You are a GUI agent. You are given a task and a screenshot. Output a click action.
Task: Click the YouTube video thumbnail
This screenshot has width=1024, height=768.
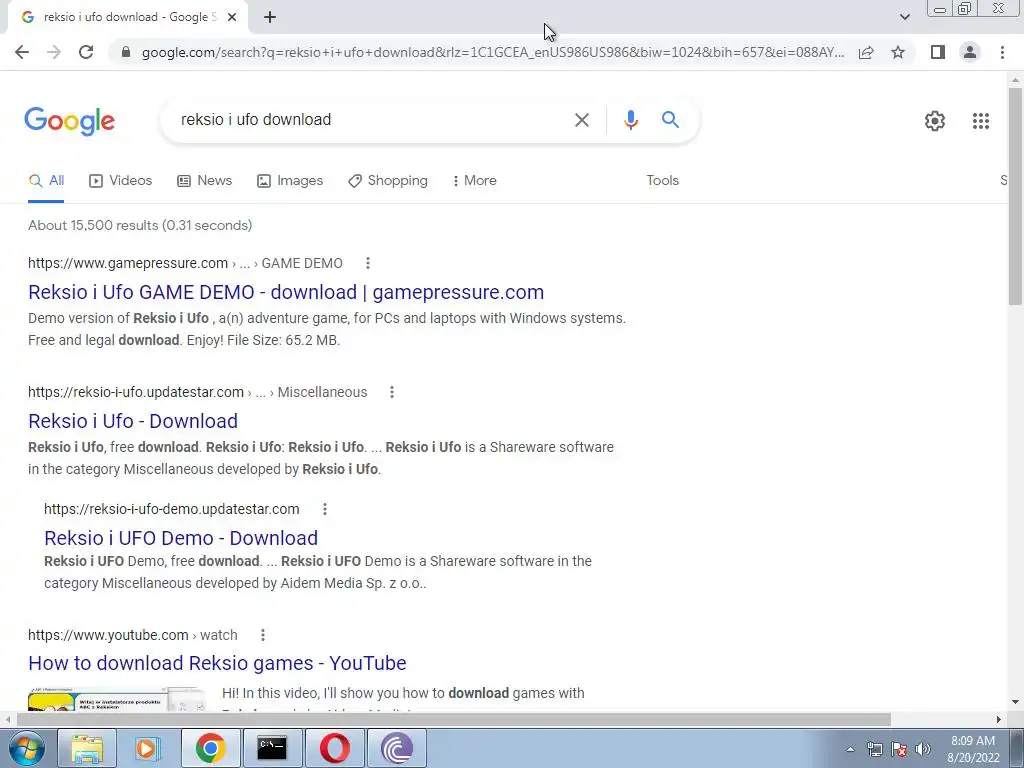118,699
